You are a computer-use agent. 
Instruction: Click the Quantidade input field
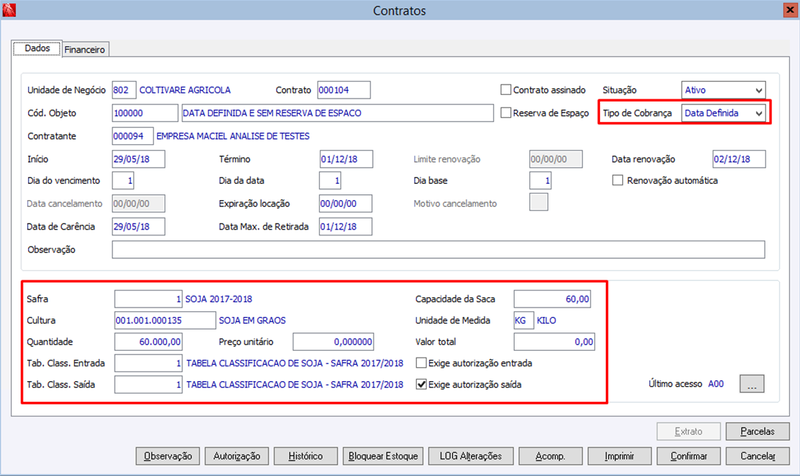click(x=148, y=342)
